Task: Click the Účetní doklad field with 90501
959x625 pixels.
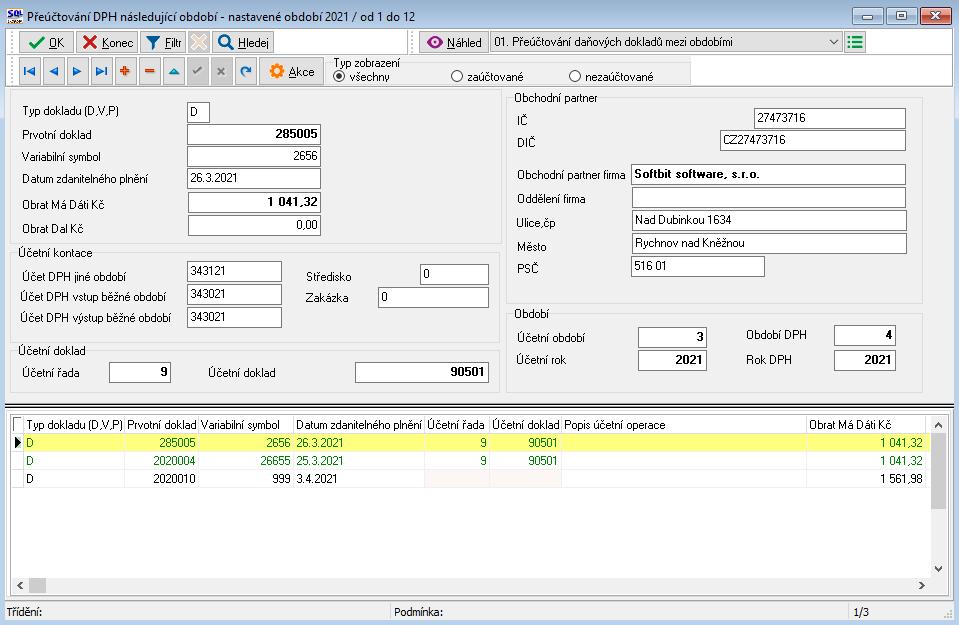Action: 422,372
